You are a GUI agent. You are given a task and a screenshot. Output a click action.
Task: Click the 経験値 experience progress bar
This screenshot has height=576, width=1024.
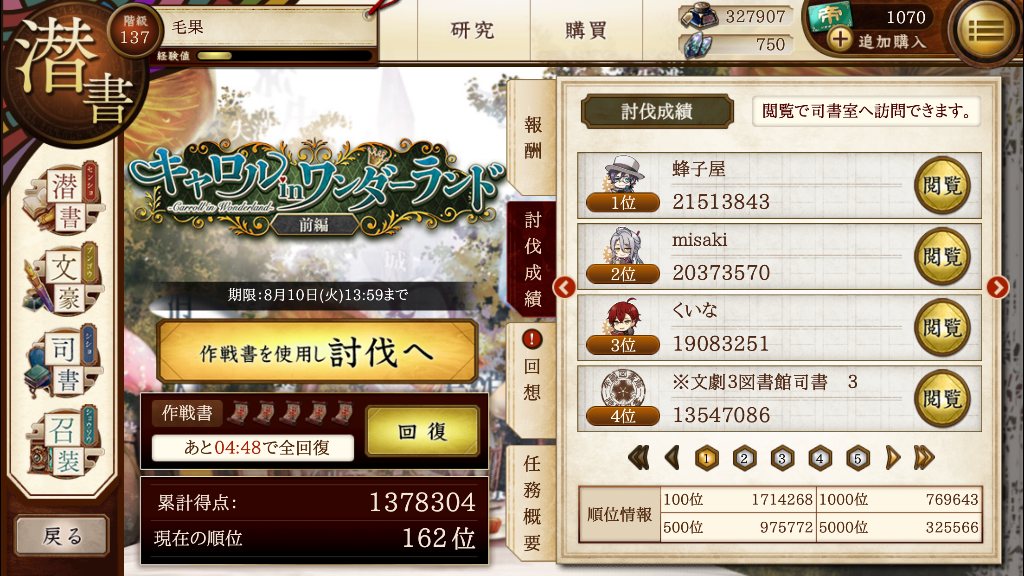(x=284, y=56)
